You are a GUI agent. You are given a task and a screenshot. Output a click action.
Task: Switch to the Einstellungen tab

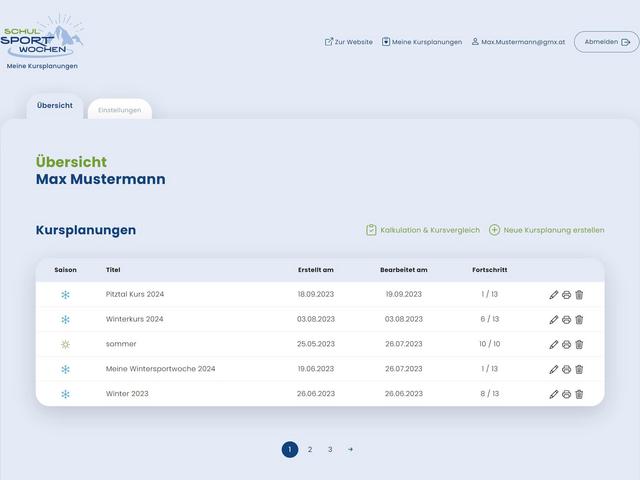click(x=120, y=110)
